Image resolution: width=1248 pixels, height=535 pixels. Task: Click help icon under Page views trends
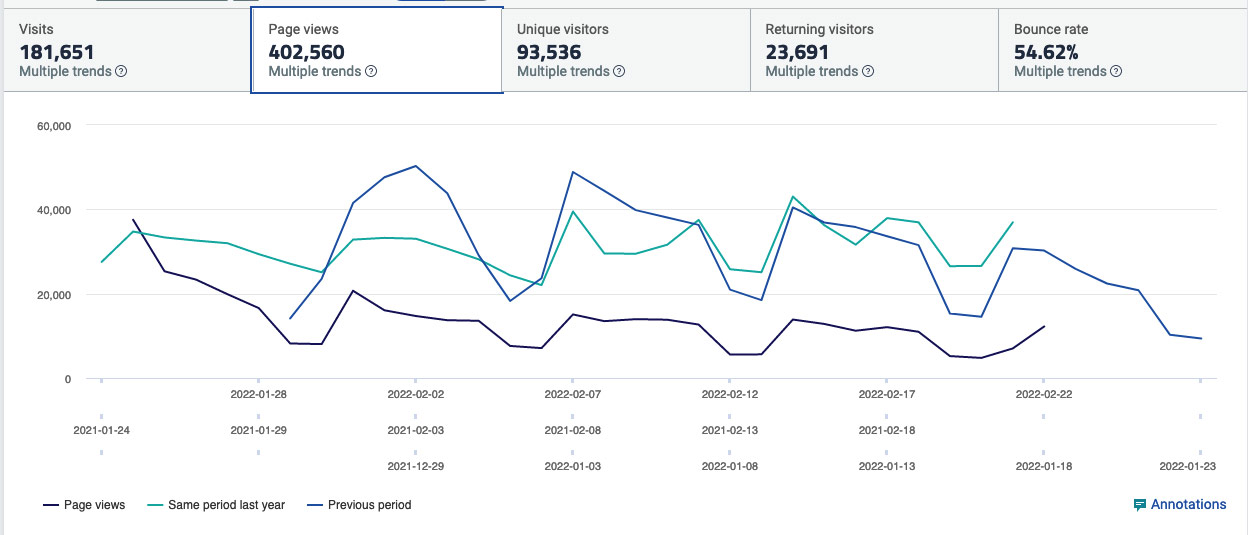click(371, 72)
